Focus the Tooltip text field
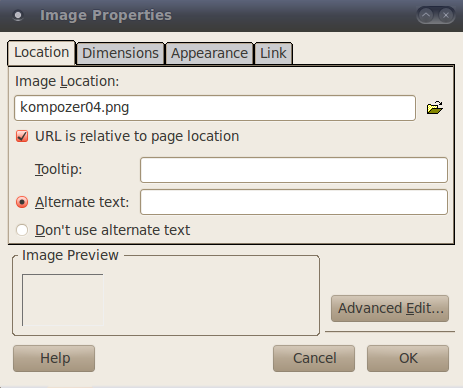Viewport: 463px width, 388px height. 294,170
